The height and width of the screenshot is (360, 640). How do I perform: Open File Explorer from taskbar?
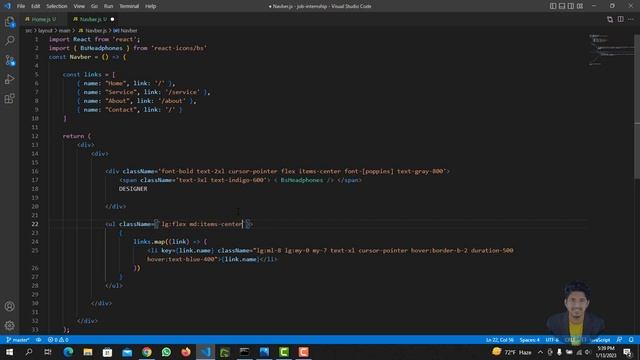point(88,352)
